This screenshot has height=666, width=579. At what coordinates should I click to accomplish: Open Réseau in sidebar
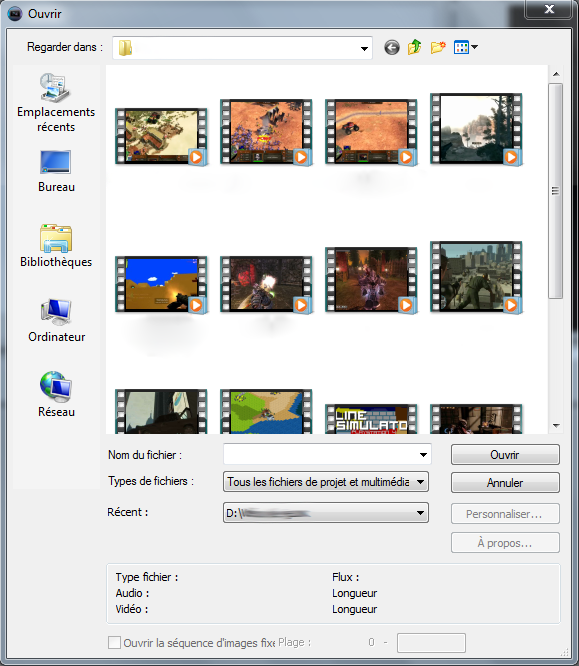pos(56,394)
